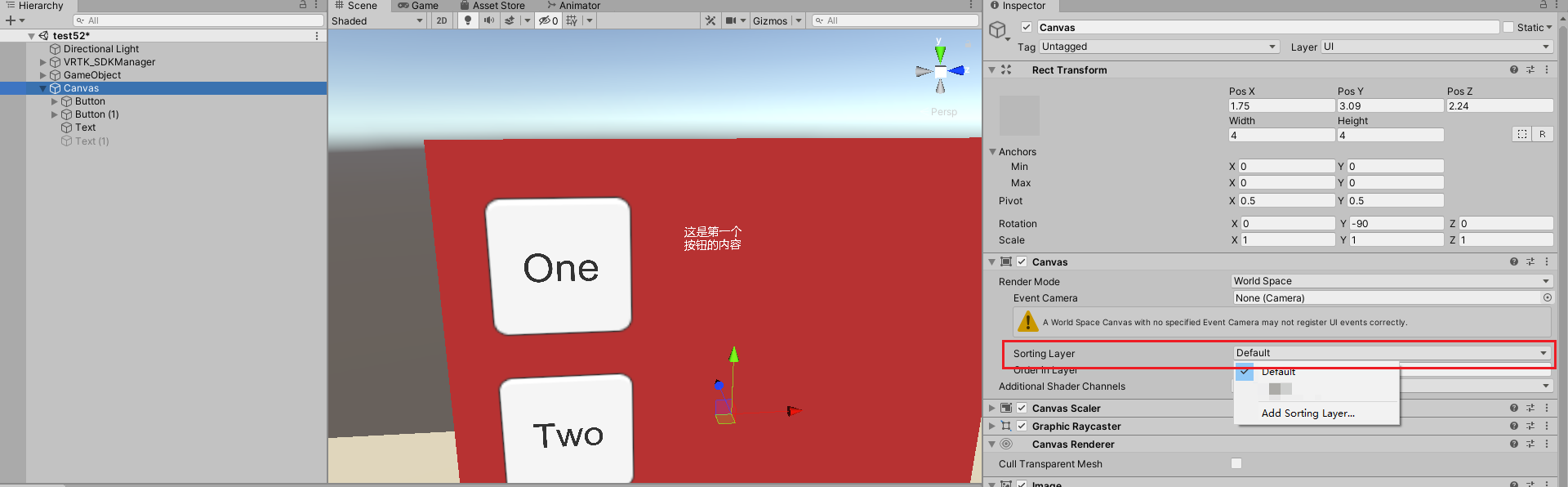The width and height of the screenshot is (1568, 487).
Task: Open the Sorting Layer Default dropdown
Action: [x=1392, y=353]
